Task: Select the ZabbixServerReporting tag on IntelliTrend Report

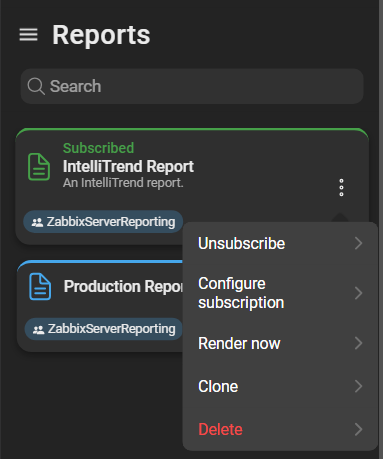Action: [103, 222]
